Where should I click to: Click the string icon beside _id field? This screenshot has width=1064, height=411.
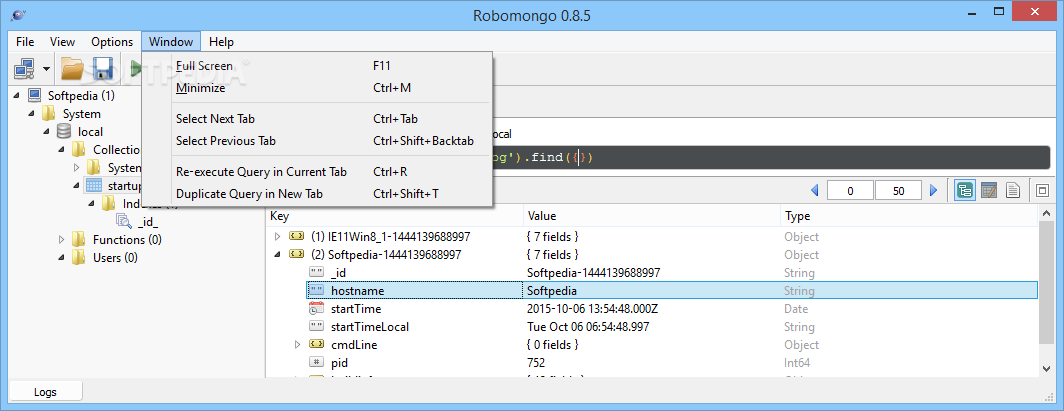[317, 273]
